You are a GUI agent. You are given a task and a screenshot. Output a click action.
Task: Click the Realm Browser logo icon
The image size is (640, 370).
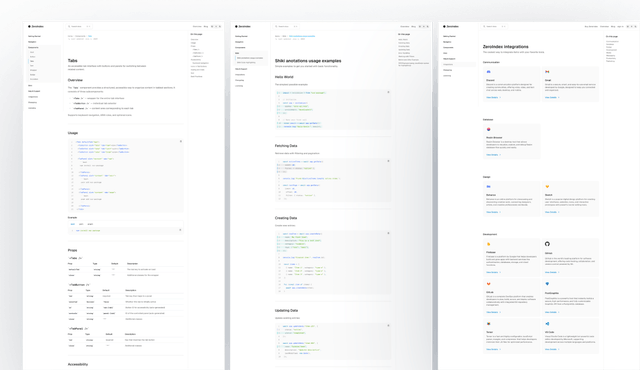click(489, 129)
